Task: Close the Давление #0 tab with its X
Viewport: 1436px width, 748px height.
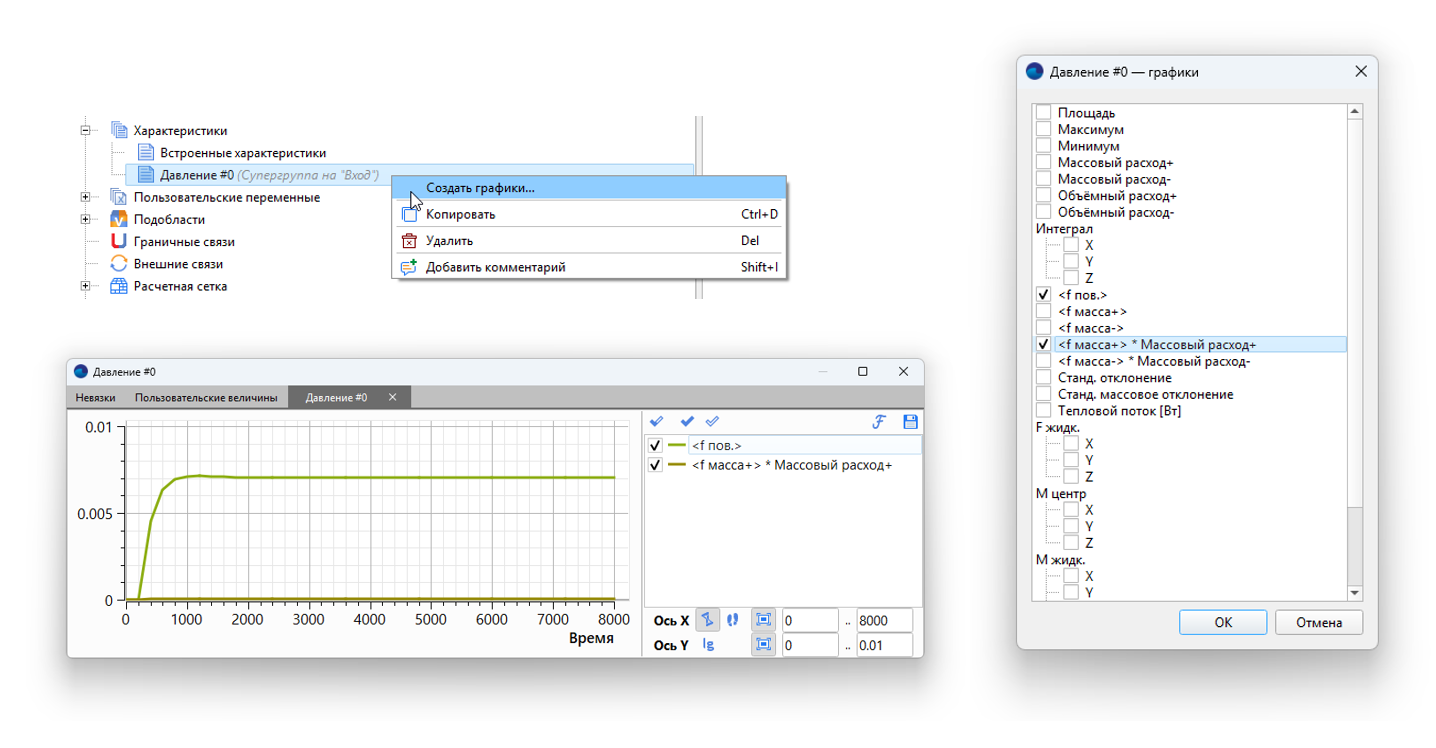Action: coord(393,398)
